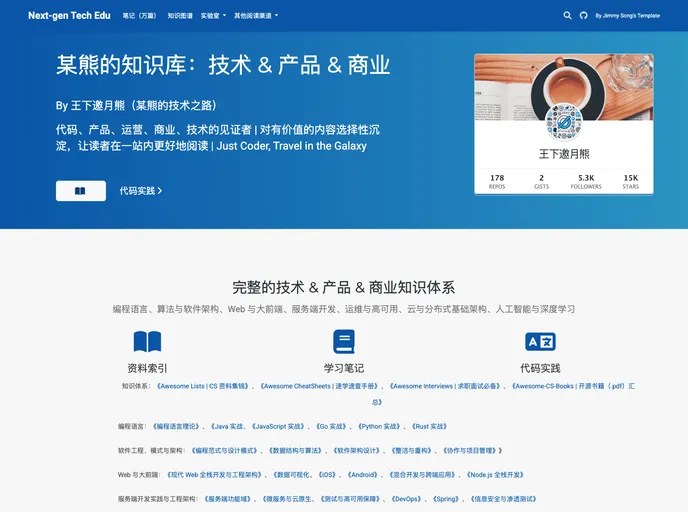Follow the 代码实践 link with chevron arrow
The image size is (688, 512).
[140, 190]
